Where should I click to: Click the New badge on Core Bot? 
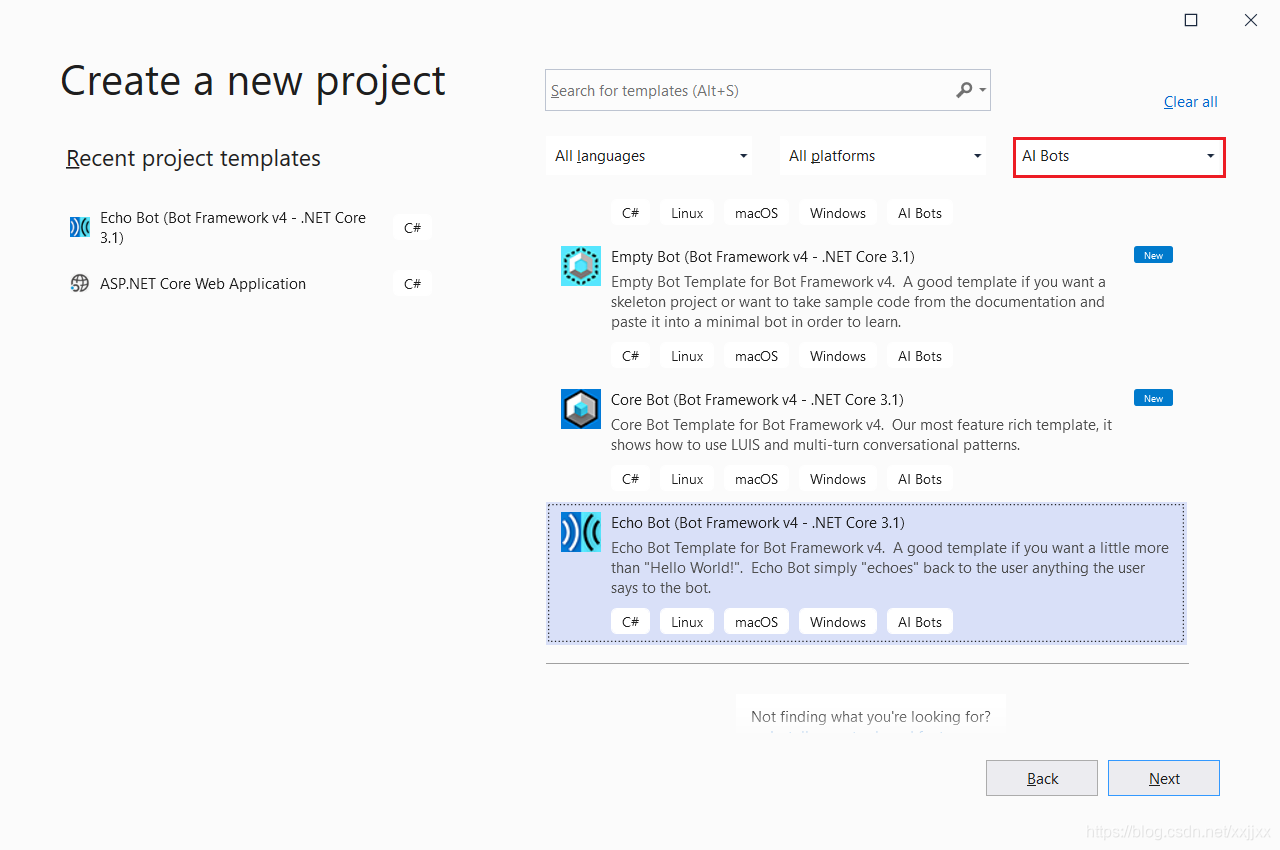coord(1153,398)
